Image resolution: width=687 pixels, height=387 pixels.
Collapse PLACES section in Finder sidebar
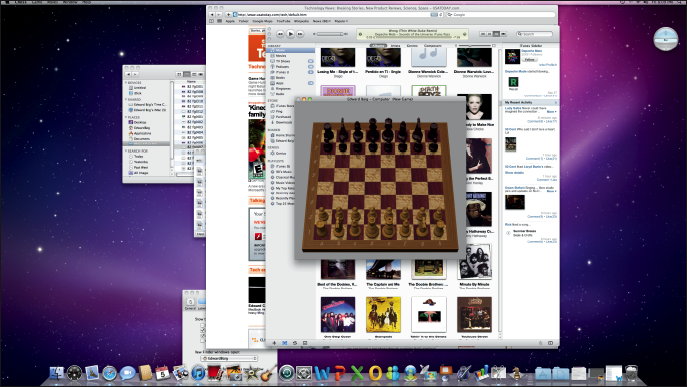click(126, 117)
